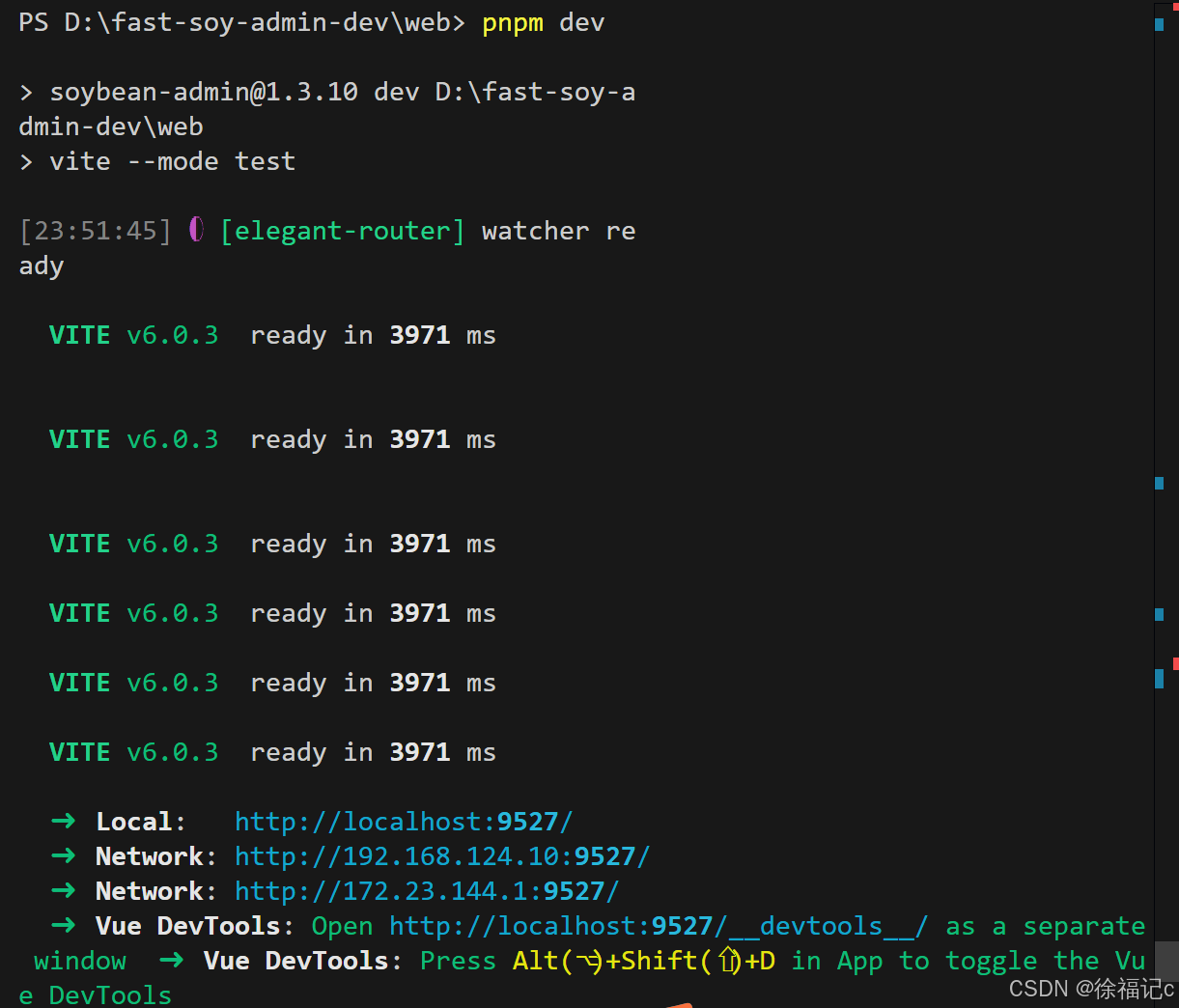Click the 'vite --mode test' line

click(x=172, y=161)
